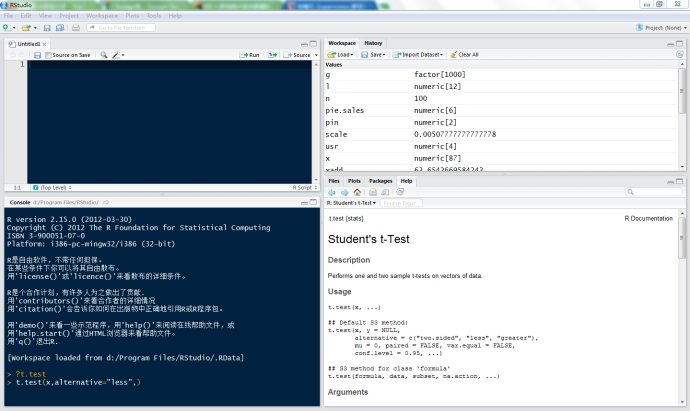
Task: Switch to the Packages tab
Action: coord(381,181)
